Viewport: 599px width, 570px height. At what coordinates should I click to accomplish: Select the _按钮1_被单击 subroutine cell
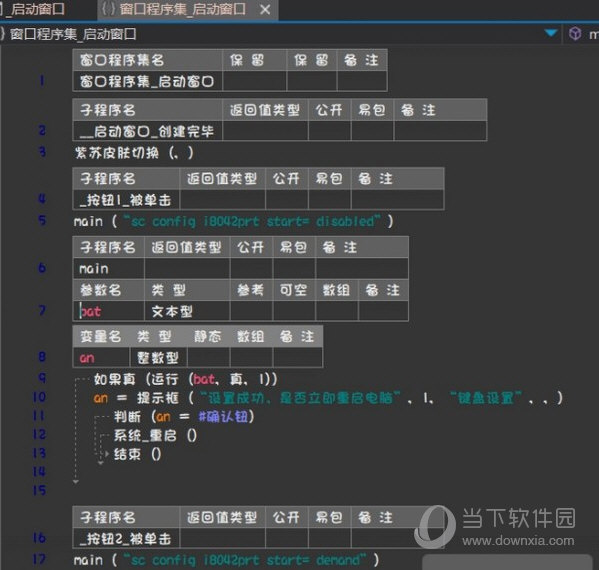pyautogui.click(x=126, y=199)
